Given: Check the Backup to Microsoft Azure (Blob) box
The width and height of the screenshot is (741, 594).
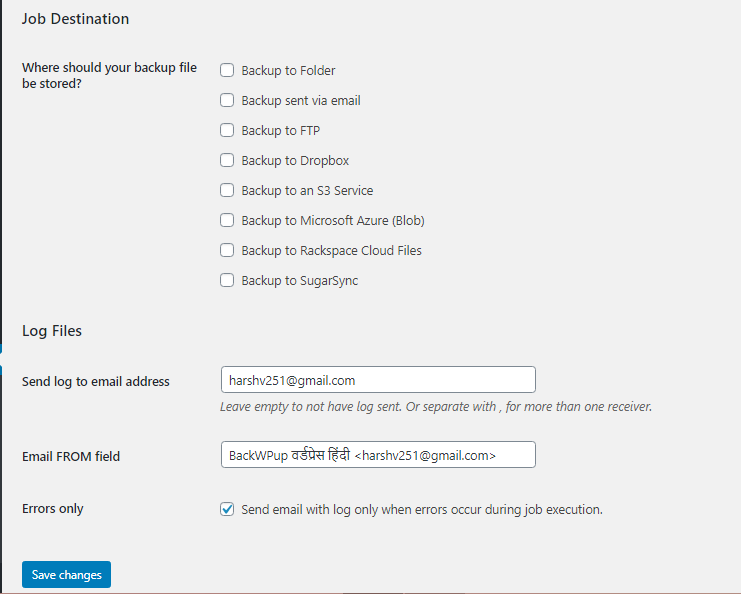Looking at the screenshot, I should [227, 221].
